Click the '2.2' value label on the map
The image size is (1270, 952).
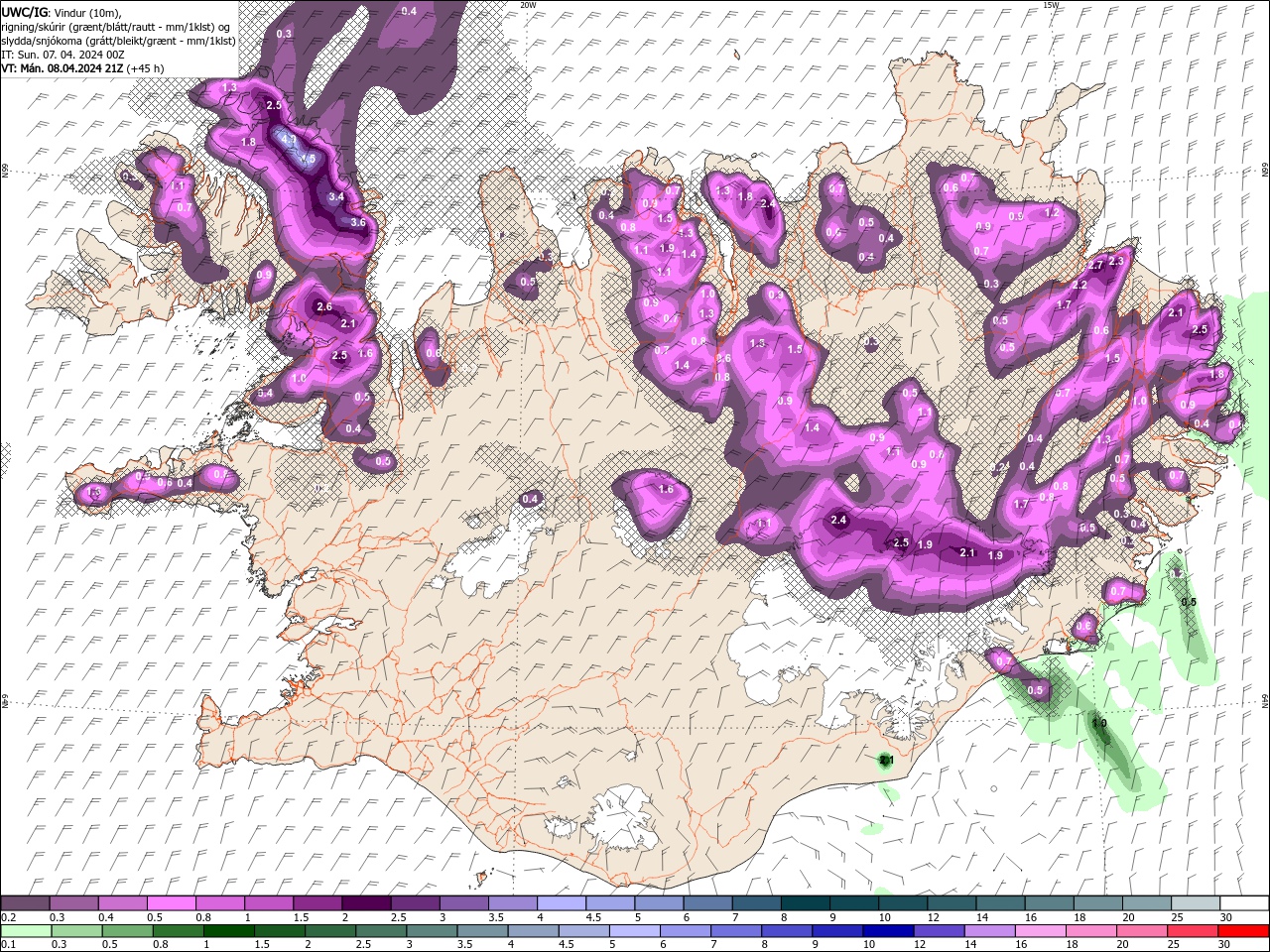coord(1079,285)
